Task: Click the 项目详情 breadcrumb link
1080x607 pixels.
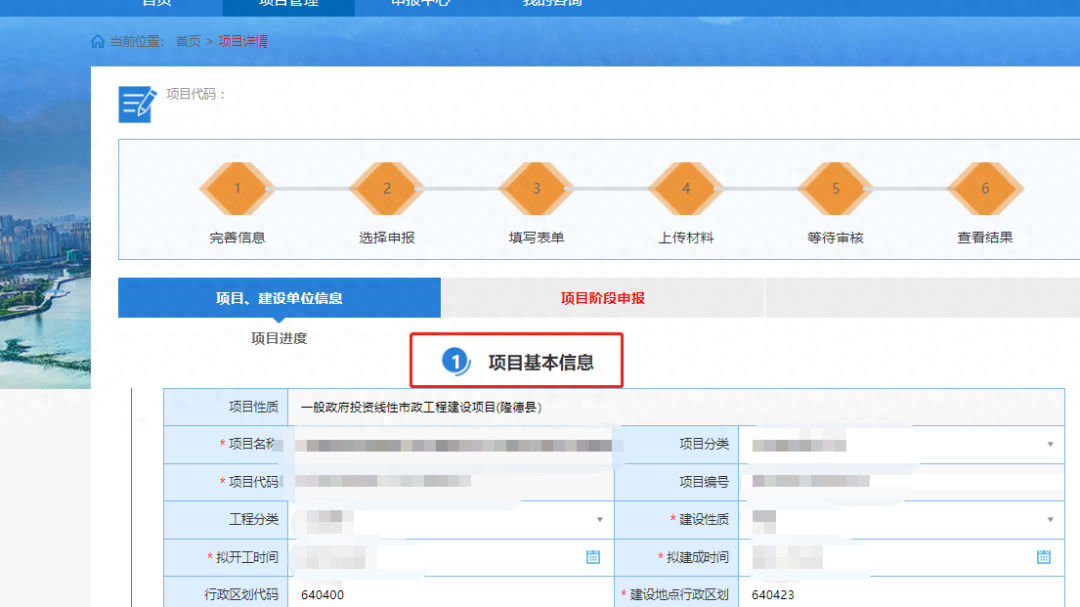Action: pos(243,42)
